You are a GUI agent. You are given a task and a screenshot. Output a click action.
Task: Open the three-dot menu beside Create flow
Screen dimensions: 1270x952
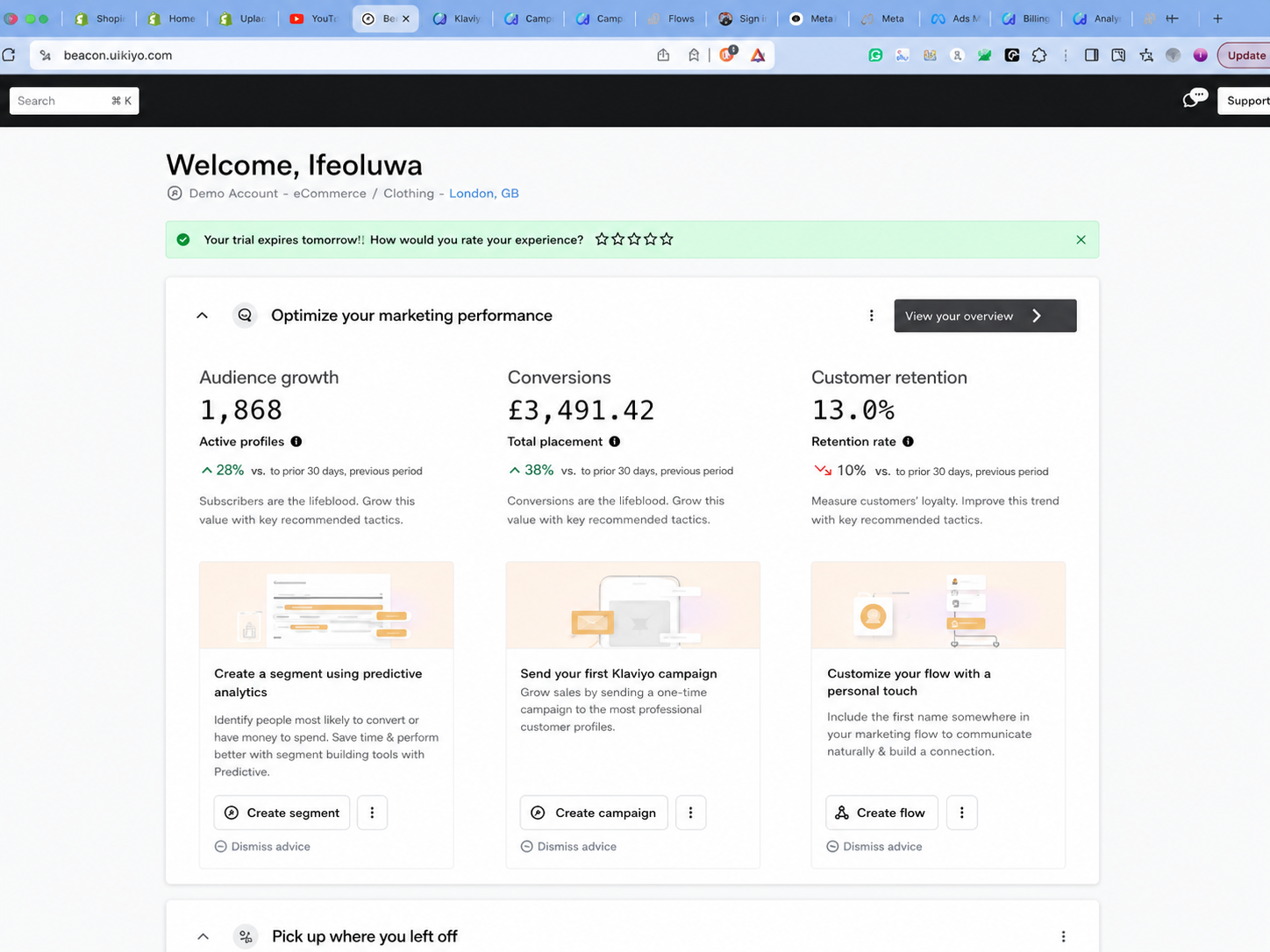[961, 813]
